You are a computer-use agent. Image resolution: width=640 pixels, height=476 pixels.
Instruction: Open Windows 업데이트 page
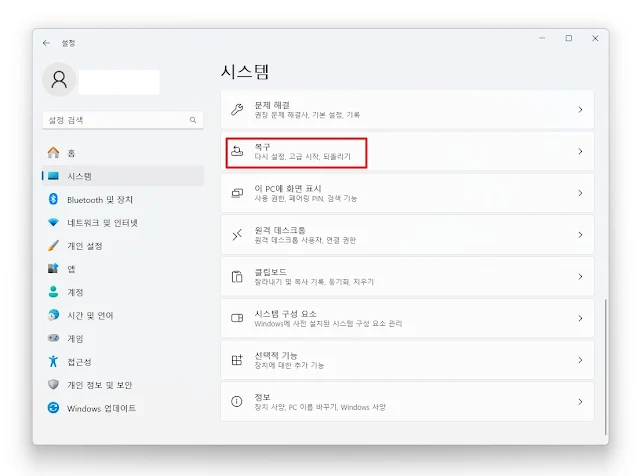point(123,408)
